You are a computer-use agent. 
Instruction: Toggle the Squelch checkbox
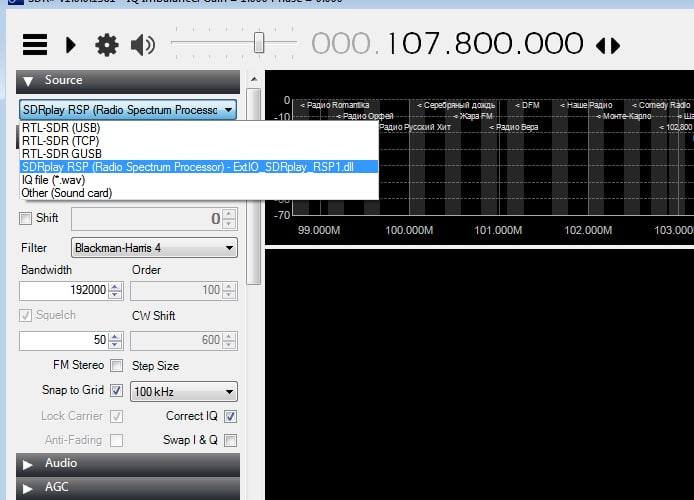pos(26,315)
